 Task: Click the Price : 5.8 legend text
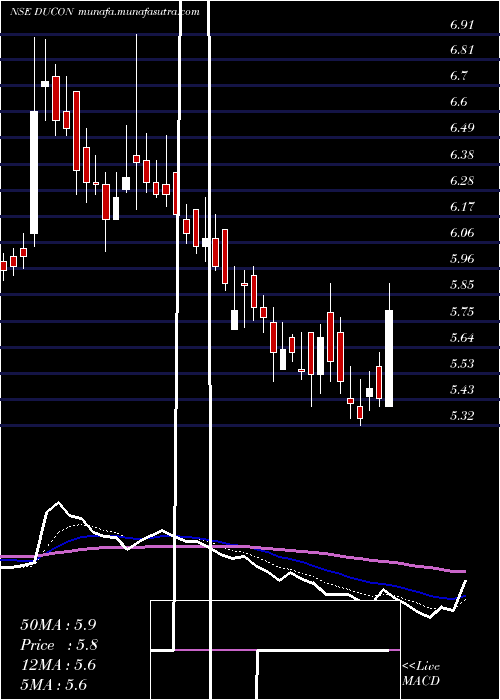59,645
